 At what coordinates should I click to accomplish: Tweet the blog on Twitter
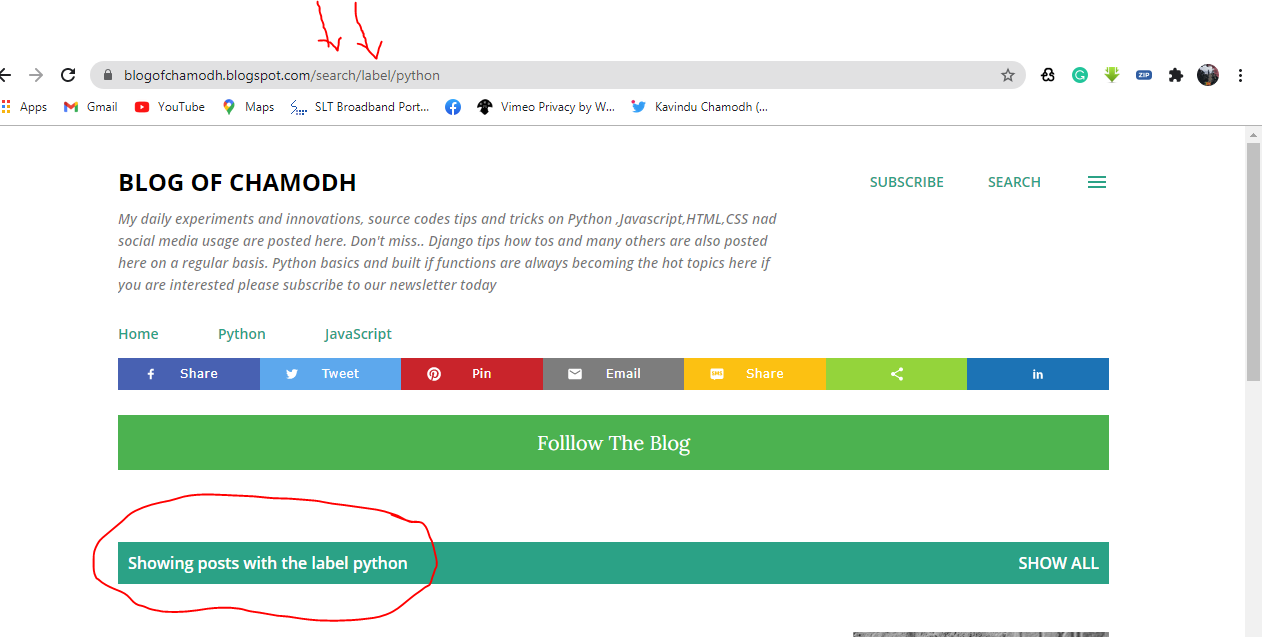(x=330, y=374)
